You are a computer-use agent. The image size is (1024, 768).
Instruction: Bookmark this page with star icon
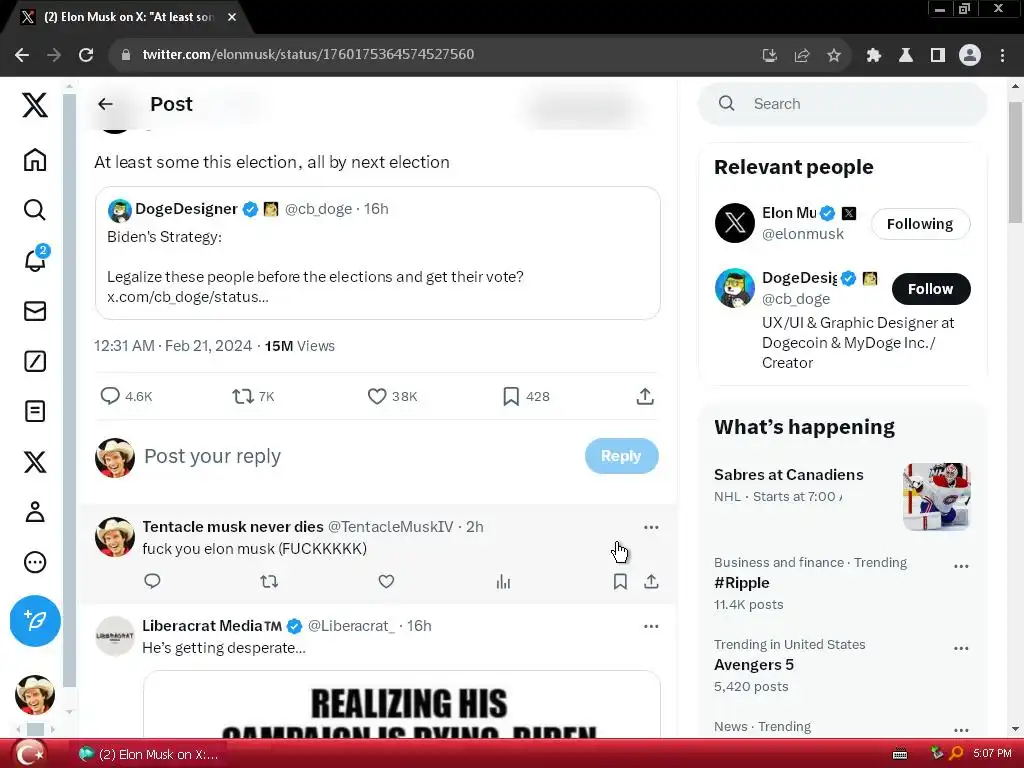[834, 56]
